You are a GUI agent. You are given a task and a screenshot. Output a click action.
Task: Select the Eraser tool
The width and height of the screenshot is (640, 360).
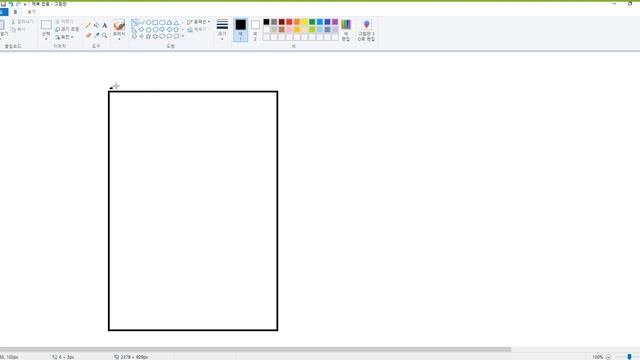tap(88, 36)
